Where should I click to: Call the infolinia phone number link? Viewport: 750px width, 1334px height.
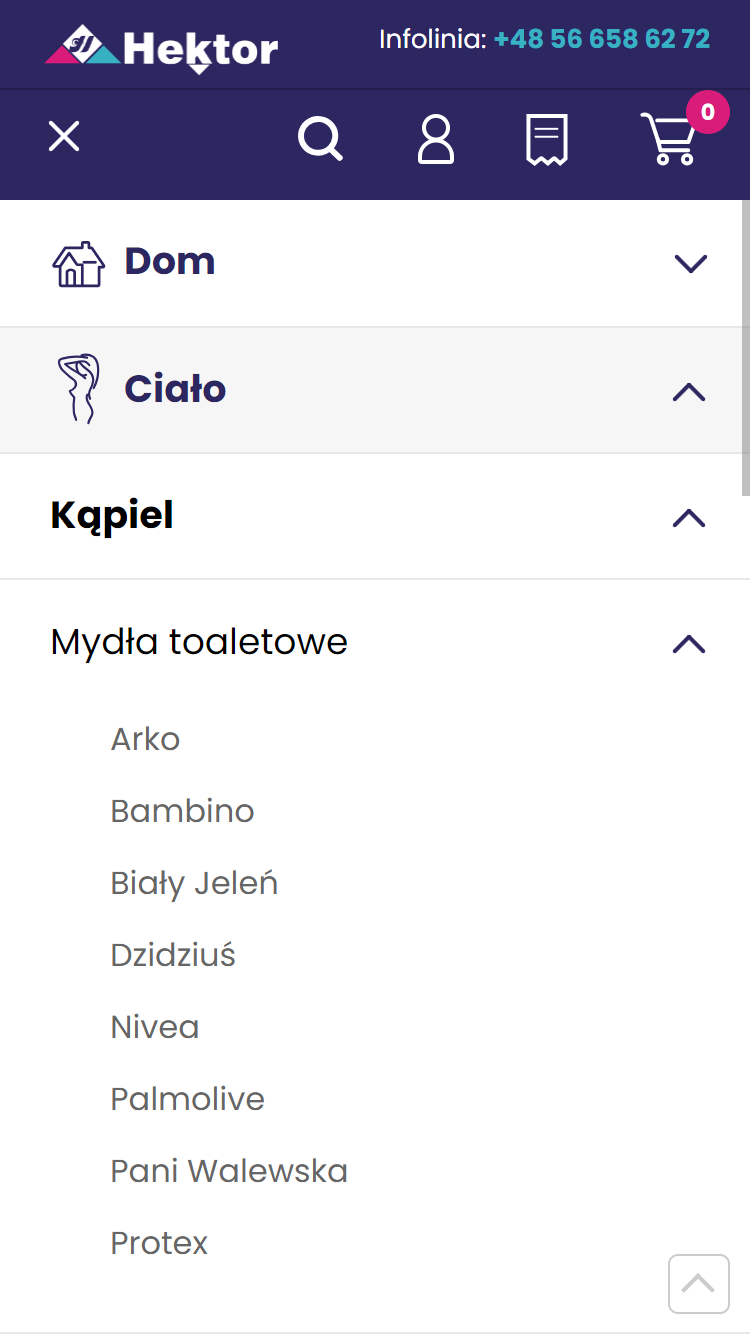click(602, 39)
